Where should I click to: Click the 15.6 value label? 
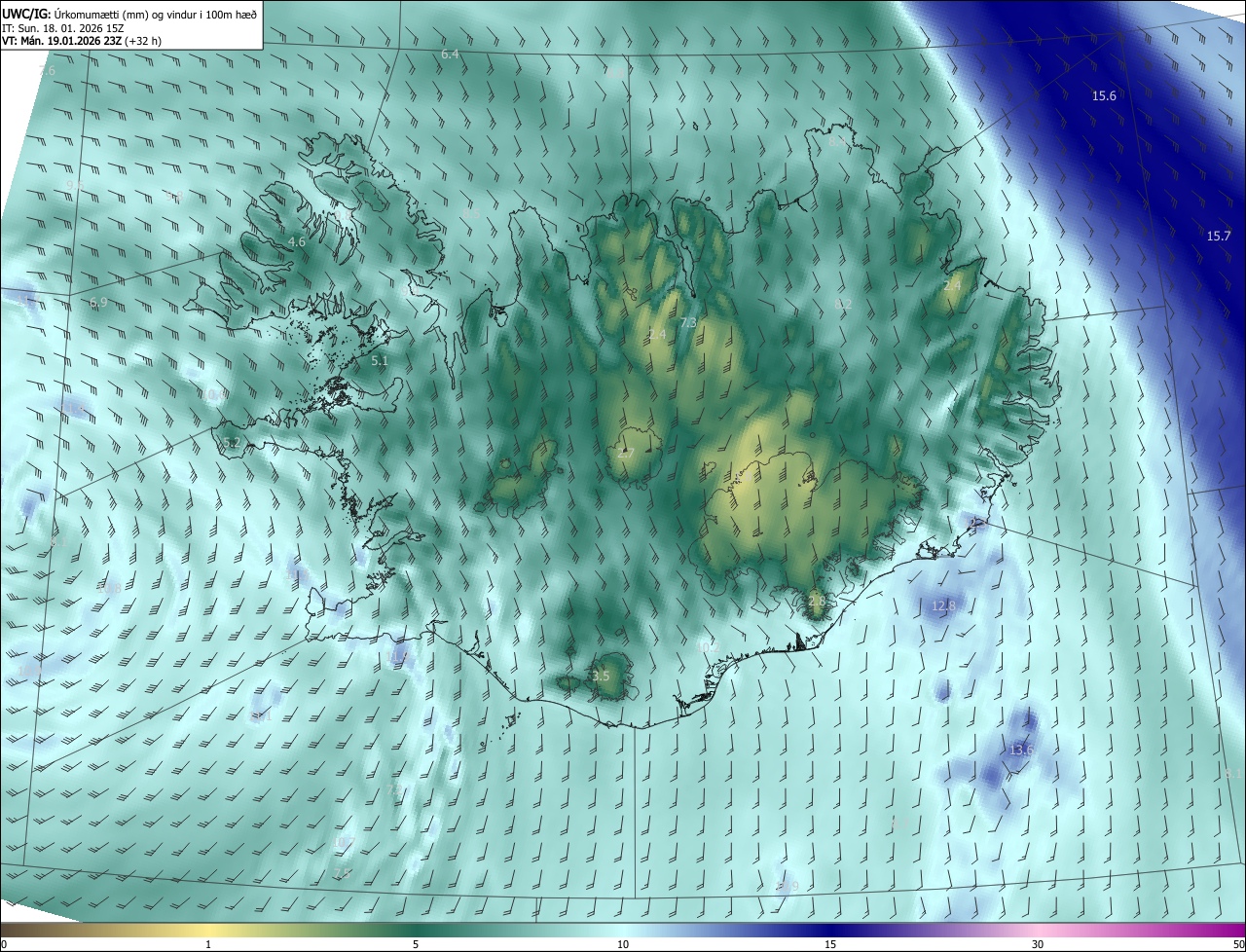coord(1104,95)
